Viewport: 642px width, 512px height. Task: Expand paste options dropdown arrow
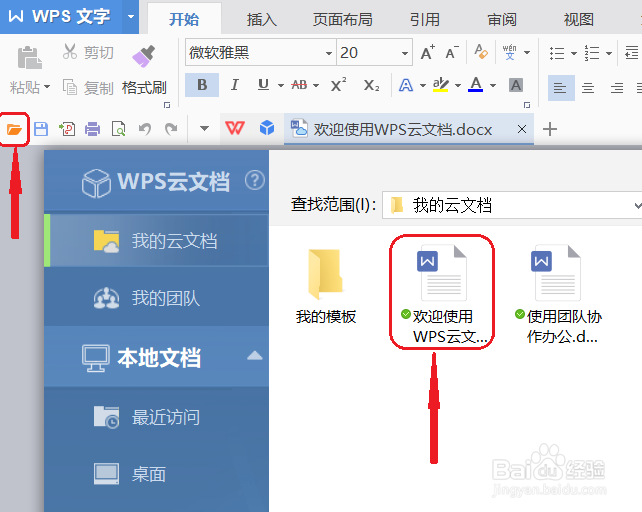(x=47, y=87)
